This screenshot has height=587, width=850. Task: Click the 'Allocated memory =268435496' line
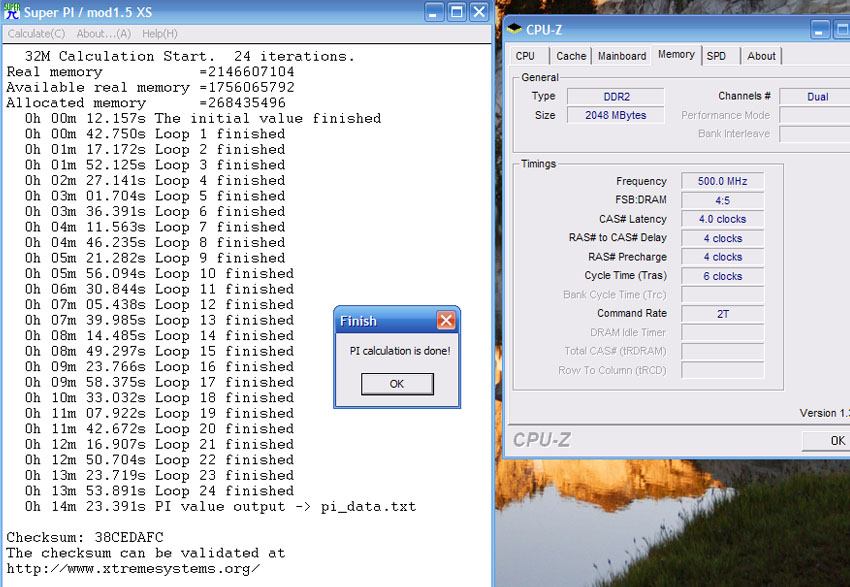146,103
